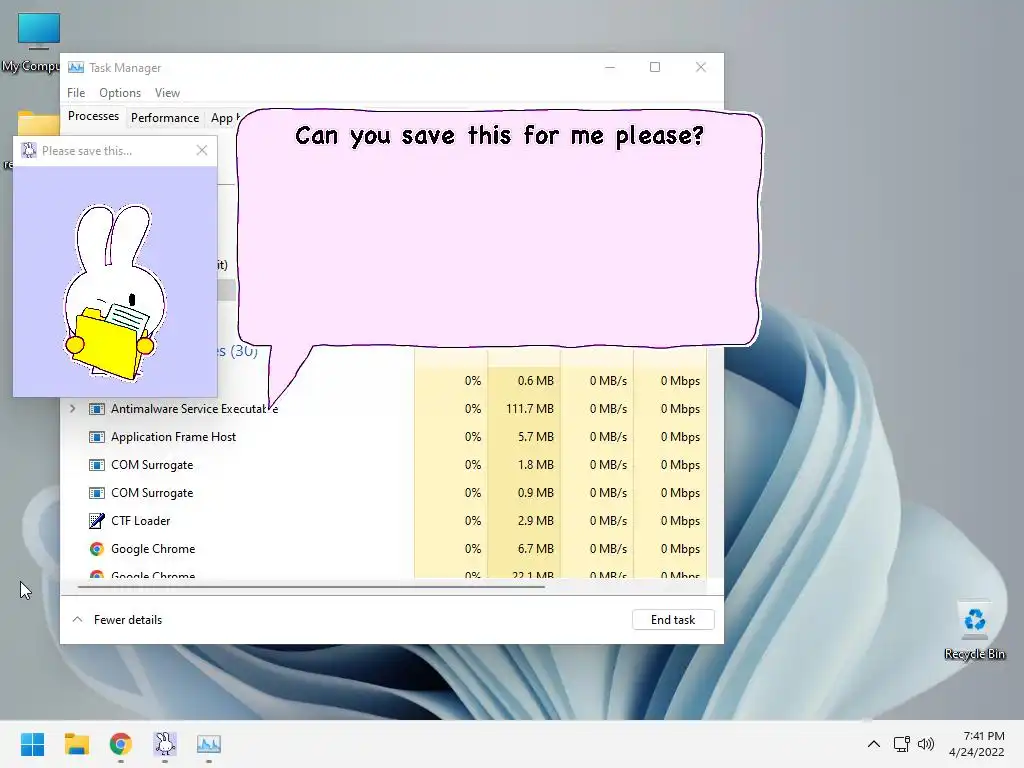Viewport: 1024px width, 768px height.
Task: Open File Explorer from the taskbar
Action: [76, 744]
